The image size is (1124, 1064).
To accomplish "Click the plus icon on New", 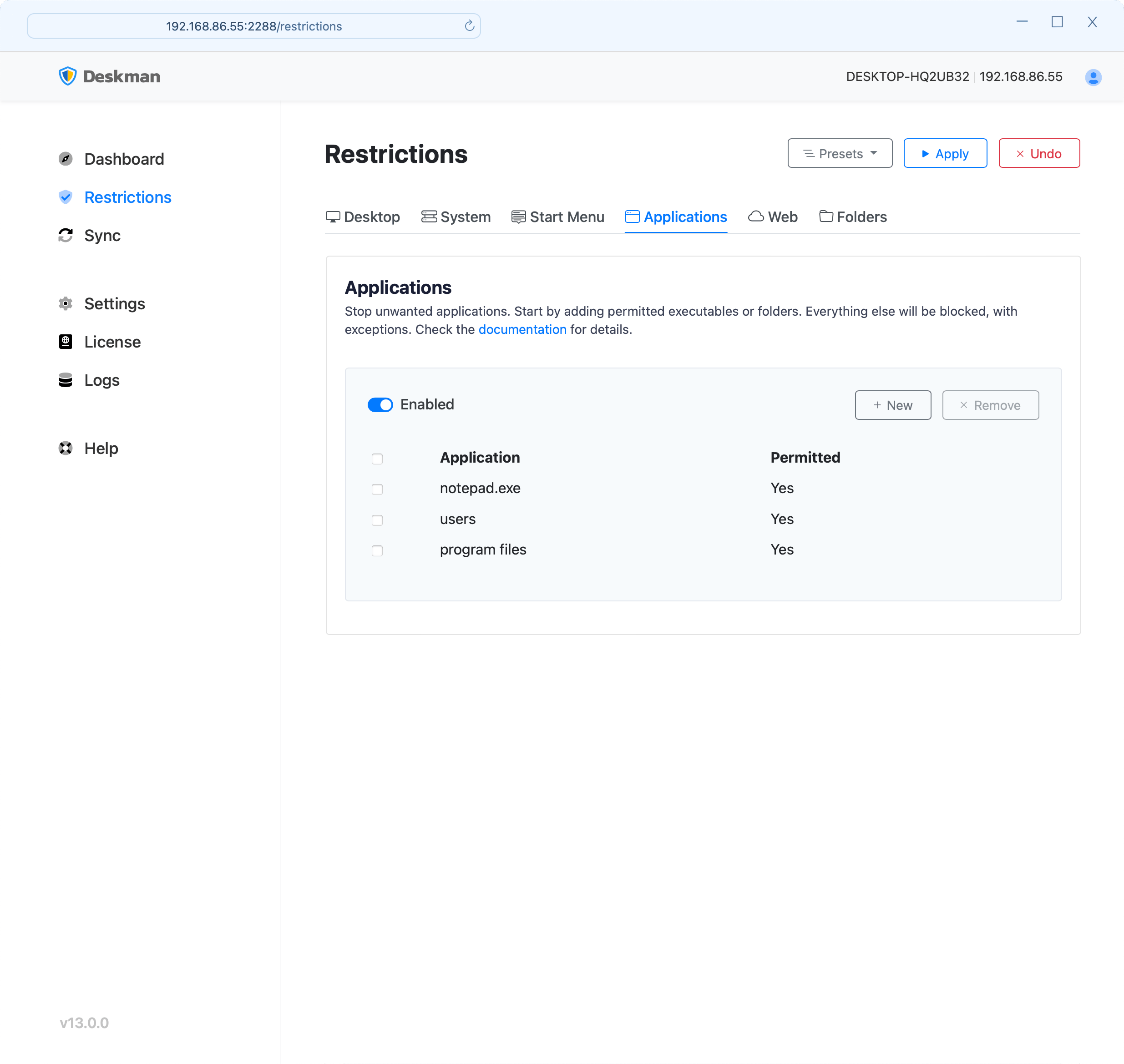I will (877, 405).
